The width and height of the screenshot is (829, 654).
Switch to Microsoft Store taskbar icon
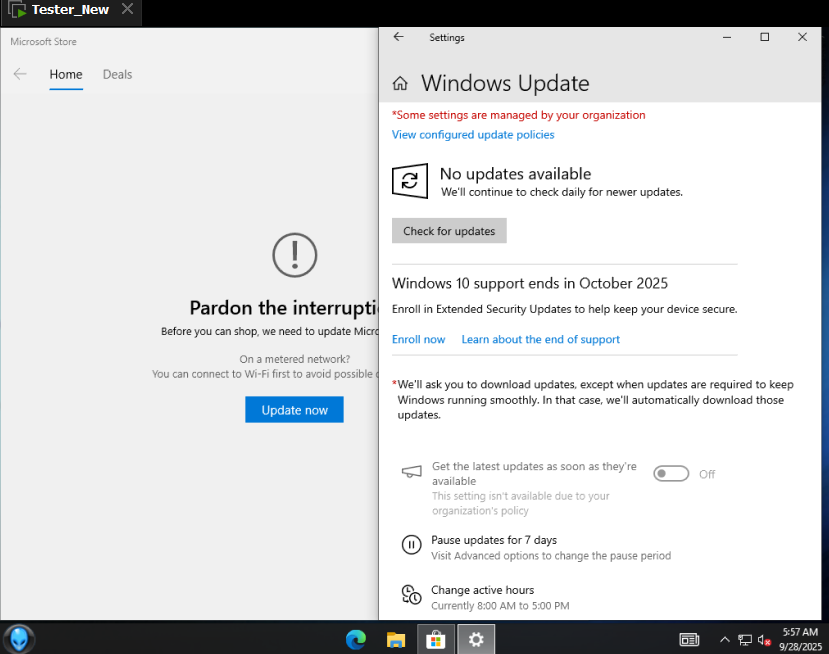pyautogui.click(x=436, y=640)
